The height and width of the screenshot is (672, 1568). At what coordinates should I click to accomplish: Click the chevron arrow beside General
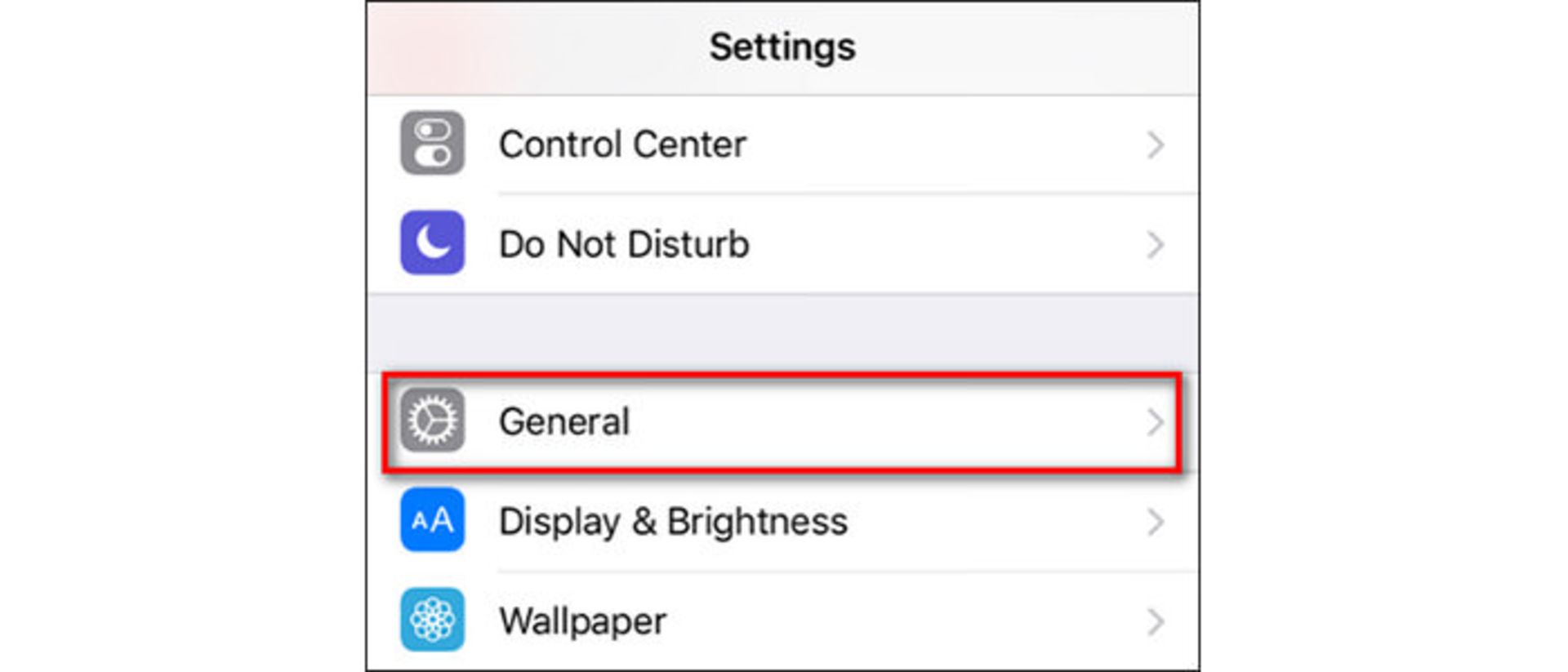[1155, 422]
